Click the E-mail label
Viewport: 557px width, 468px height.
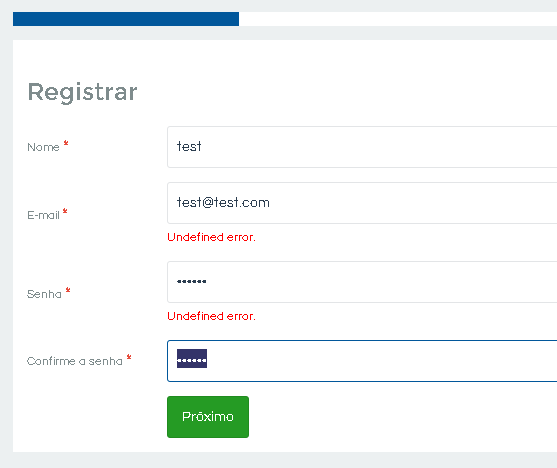tap(43, 215)
